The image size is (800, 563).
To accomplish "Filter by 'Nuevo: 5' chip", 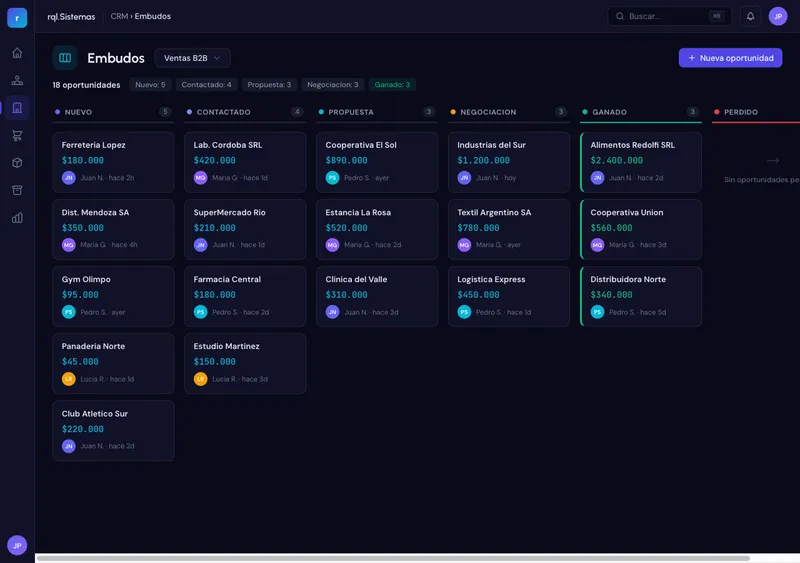I will (150, 85).
